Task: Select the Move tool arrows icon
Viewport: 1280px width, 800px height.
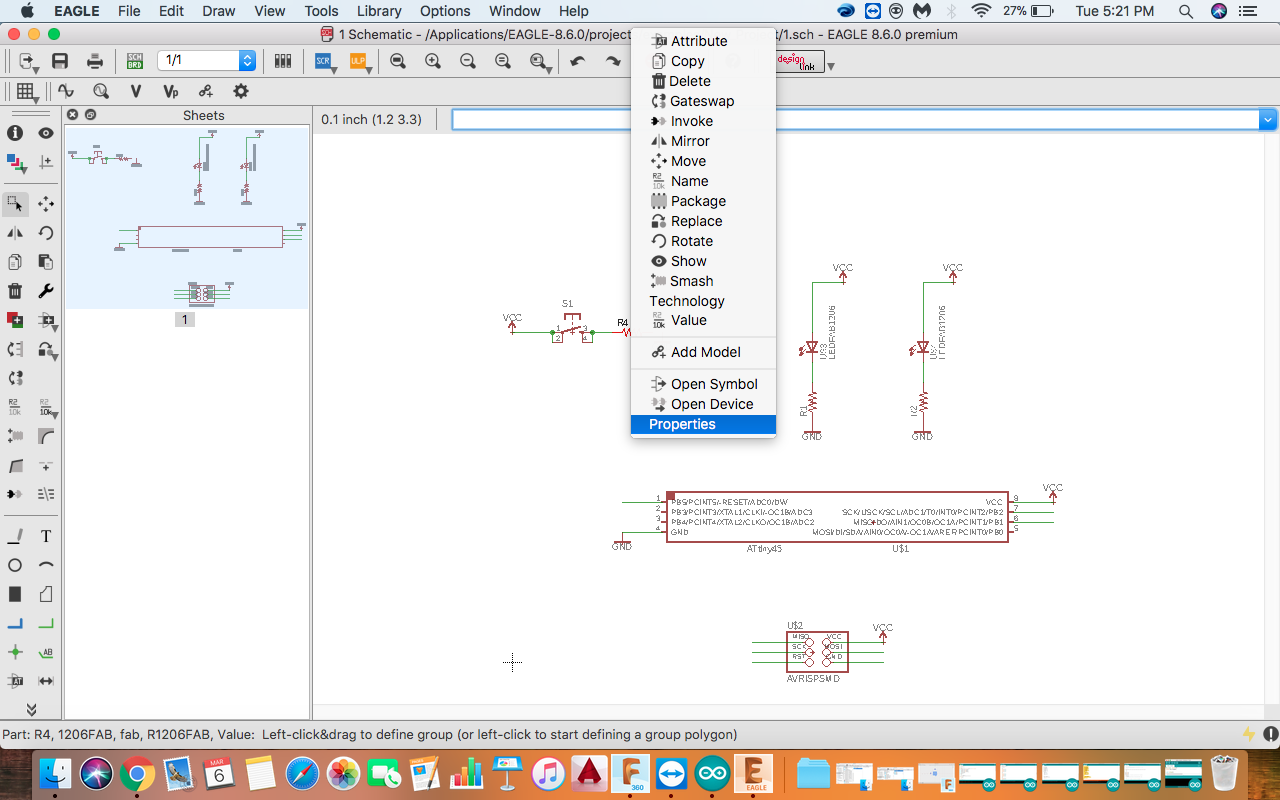Action: (x=46, y=204)
